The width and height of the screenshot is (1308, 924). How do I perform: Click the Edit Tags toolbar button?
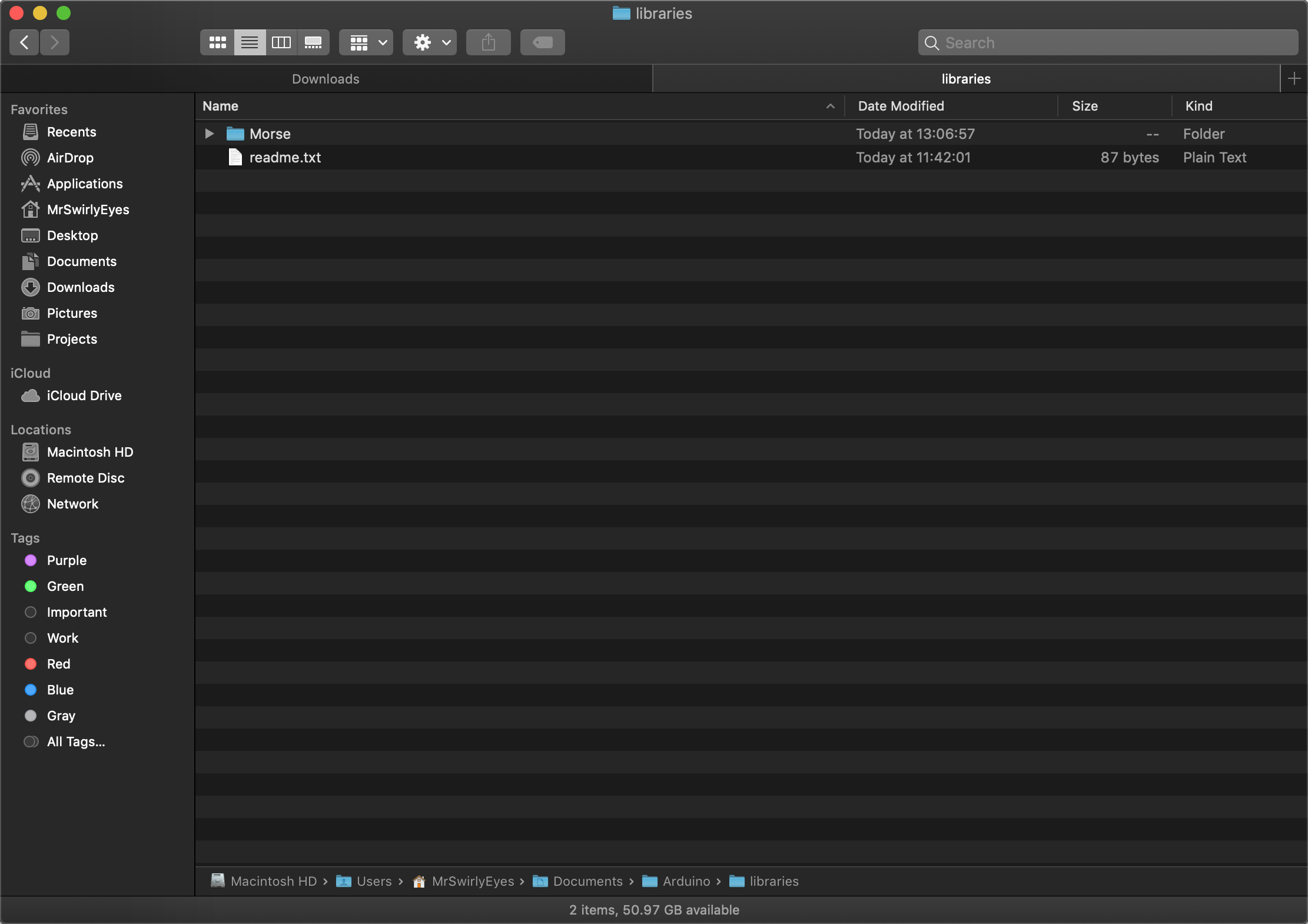[x=542, y=42]
